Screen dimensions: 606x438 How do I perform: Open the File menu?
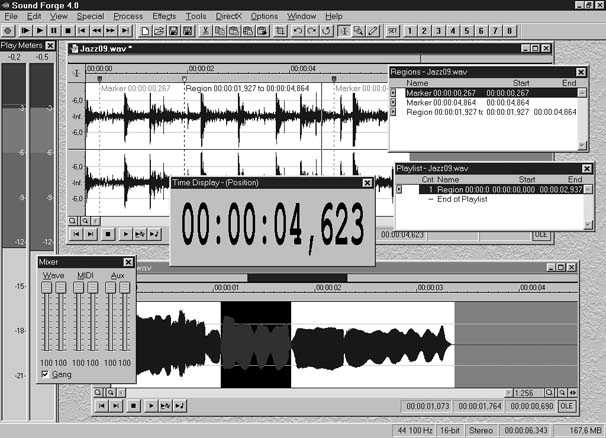(x=11, y=16)
